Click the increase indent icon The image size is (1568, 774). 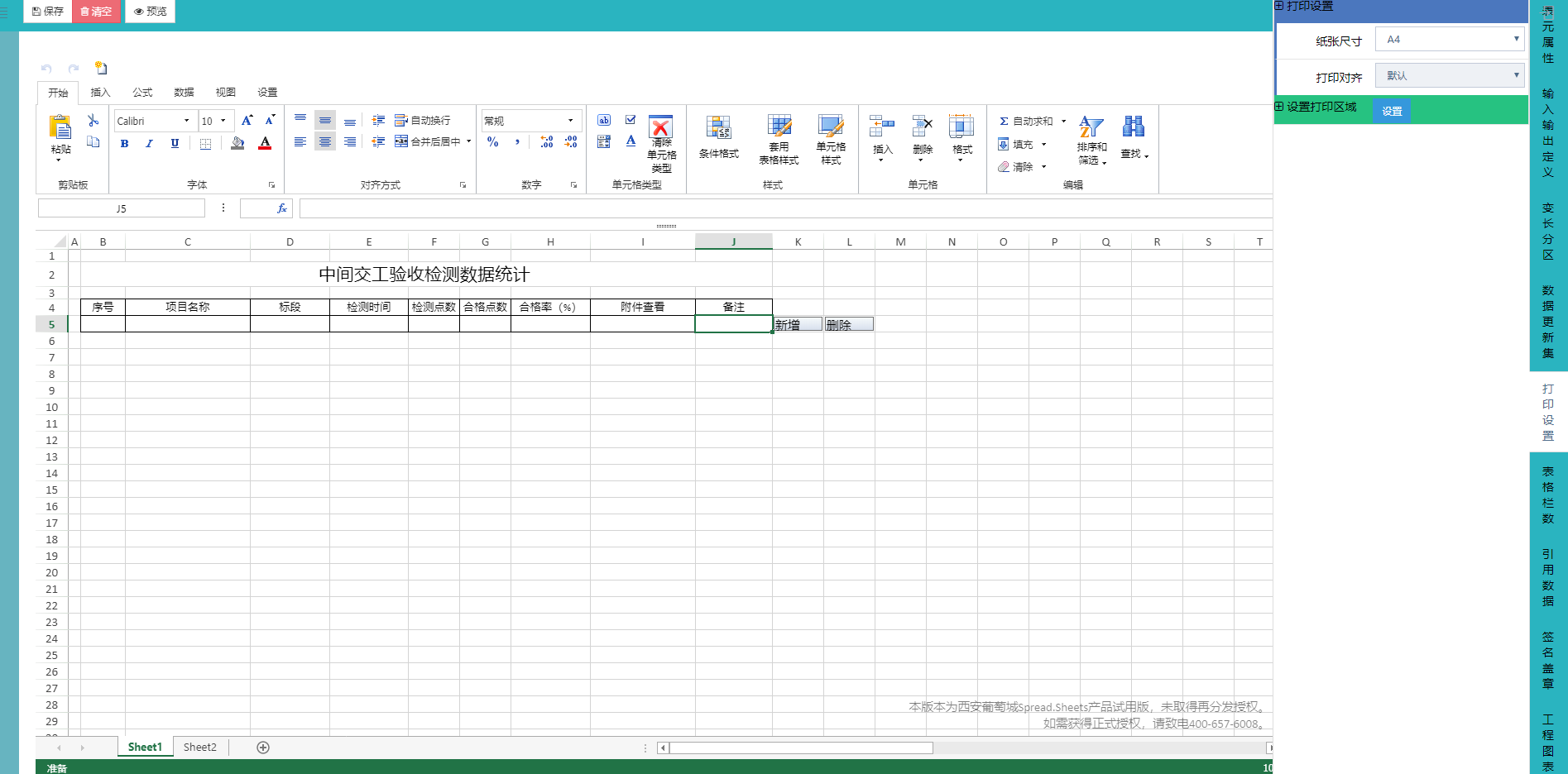point(378,121)
